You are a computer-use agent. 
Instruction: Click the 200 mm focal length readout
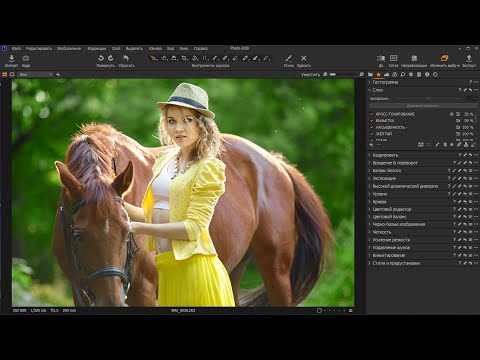coord(69,310)
